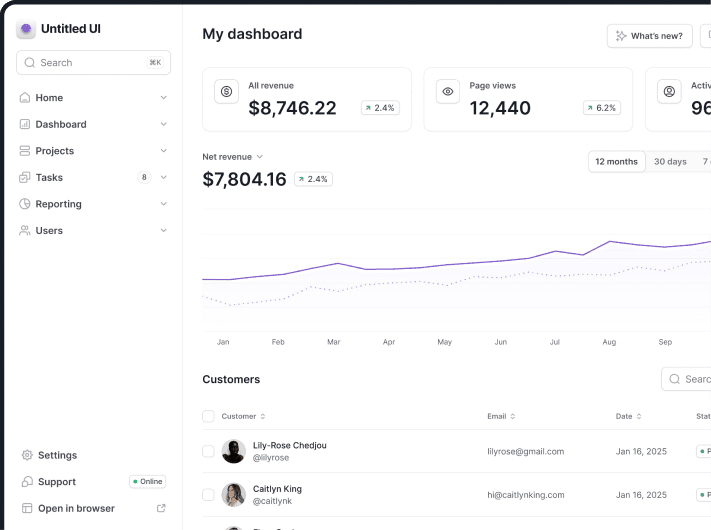
Task: Click the Tasks checkbox icon
Action: pos(25,177)
